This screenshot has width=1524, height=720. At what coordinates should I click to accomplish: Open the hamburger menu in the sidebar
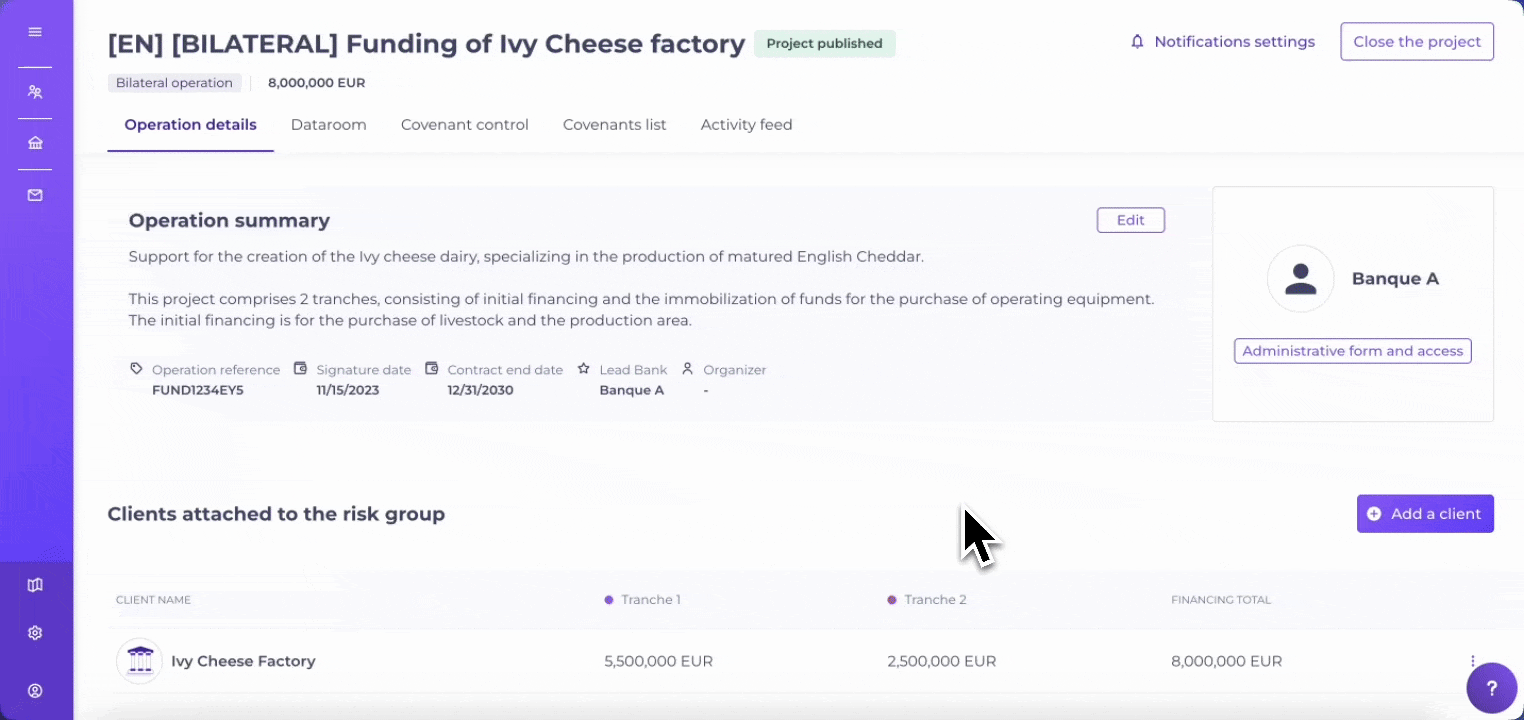pyautogui.click(x=35, y=32)
